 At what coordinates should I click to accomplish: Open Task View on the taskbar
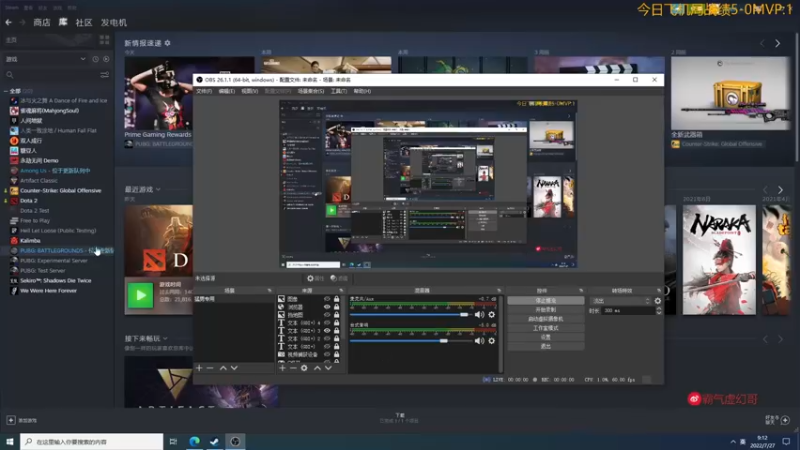pyautogui.click(x=173, y=441)
